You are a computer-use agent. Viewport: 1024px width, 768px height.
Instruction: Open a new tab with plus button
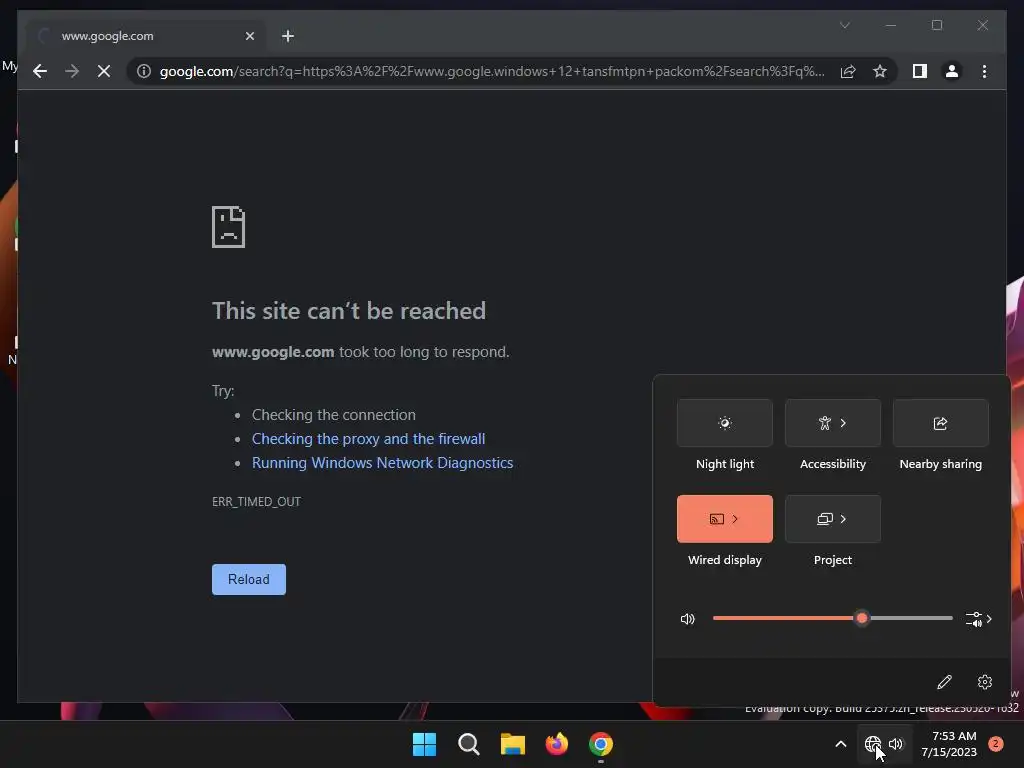pos(288,36)
